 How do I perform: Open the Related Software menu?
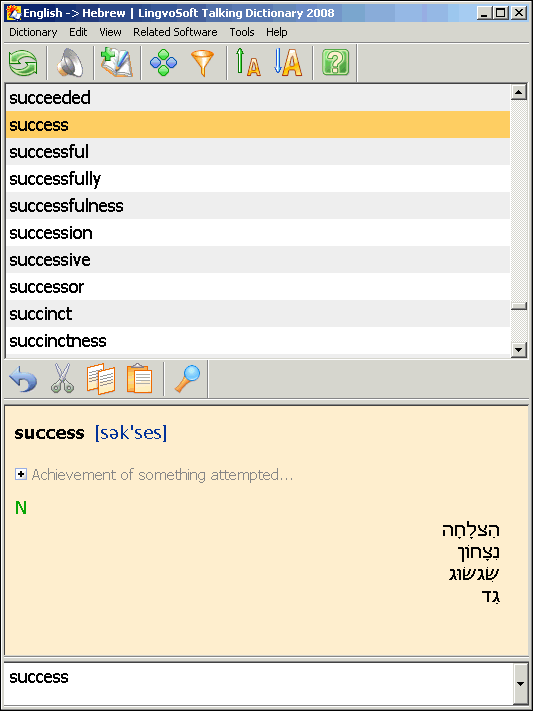[175, 32]
